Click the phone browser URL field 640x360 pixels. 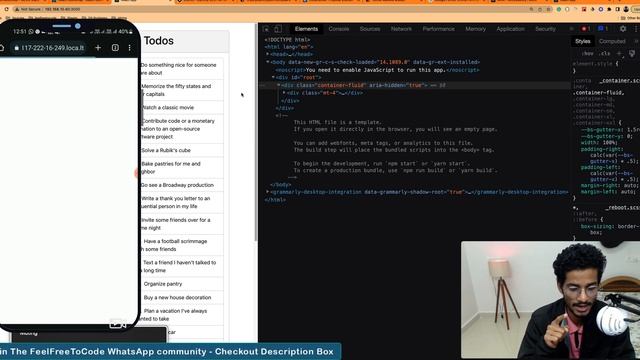click(x=49, y=48)
